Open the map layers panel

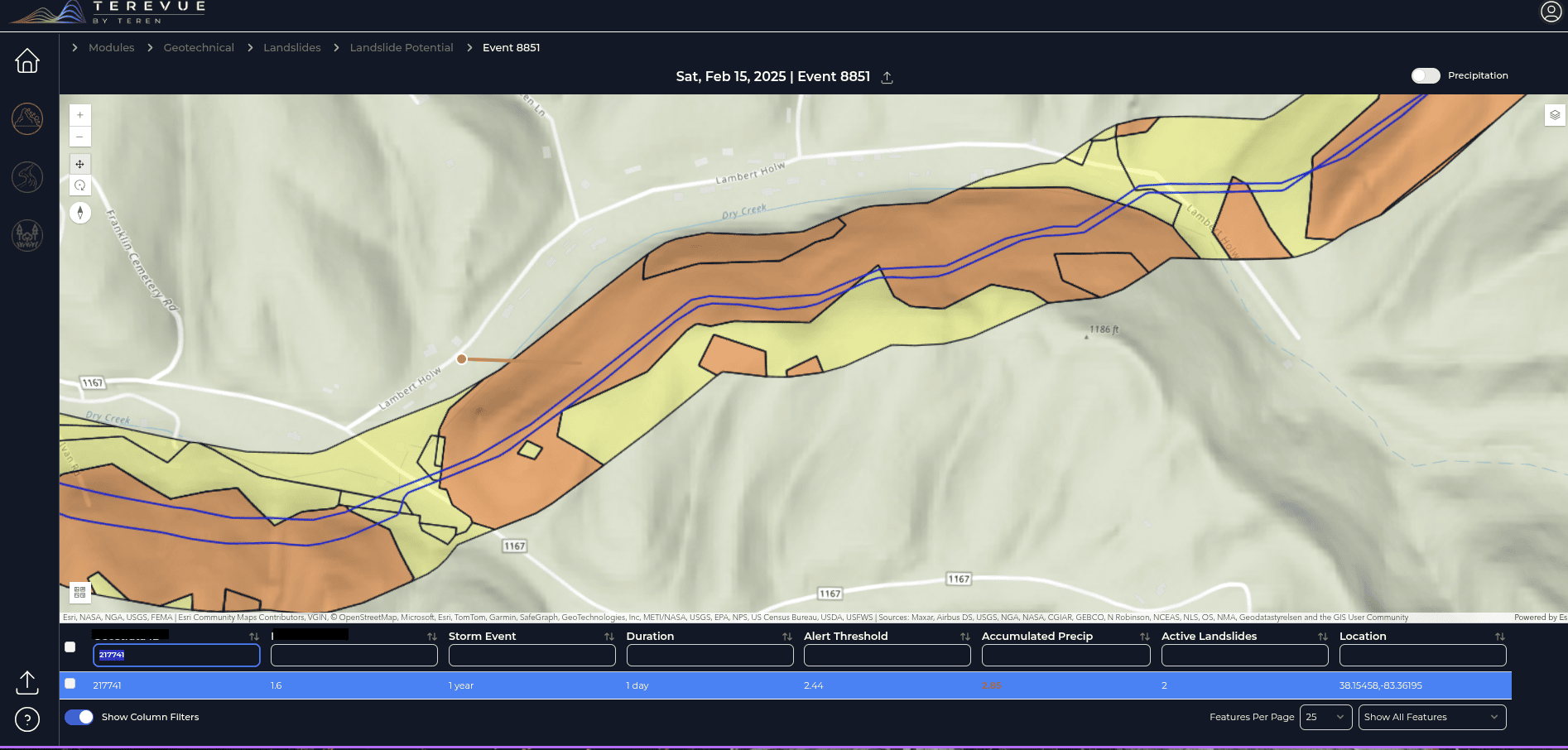(1555, 115)
